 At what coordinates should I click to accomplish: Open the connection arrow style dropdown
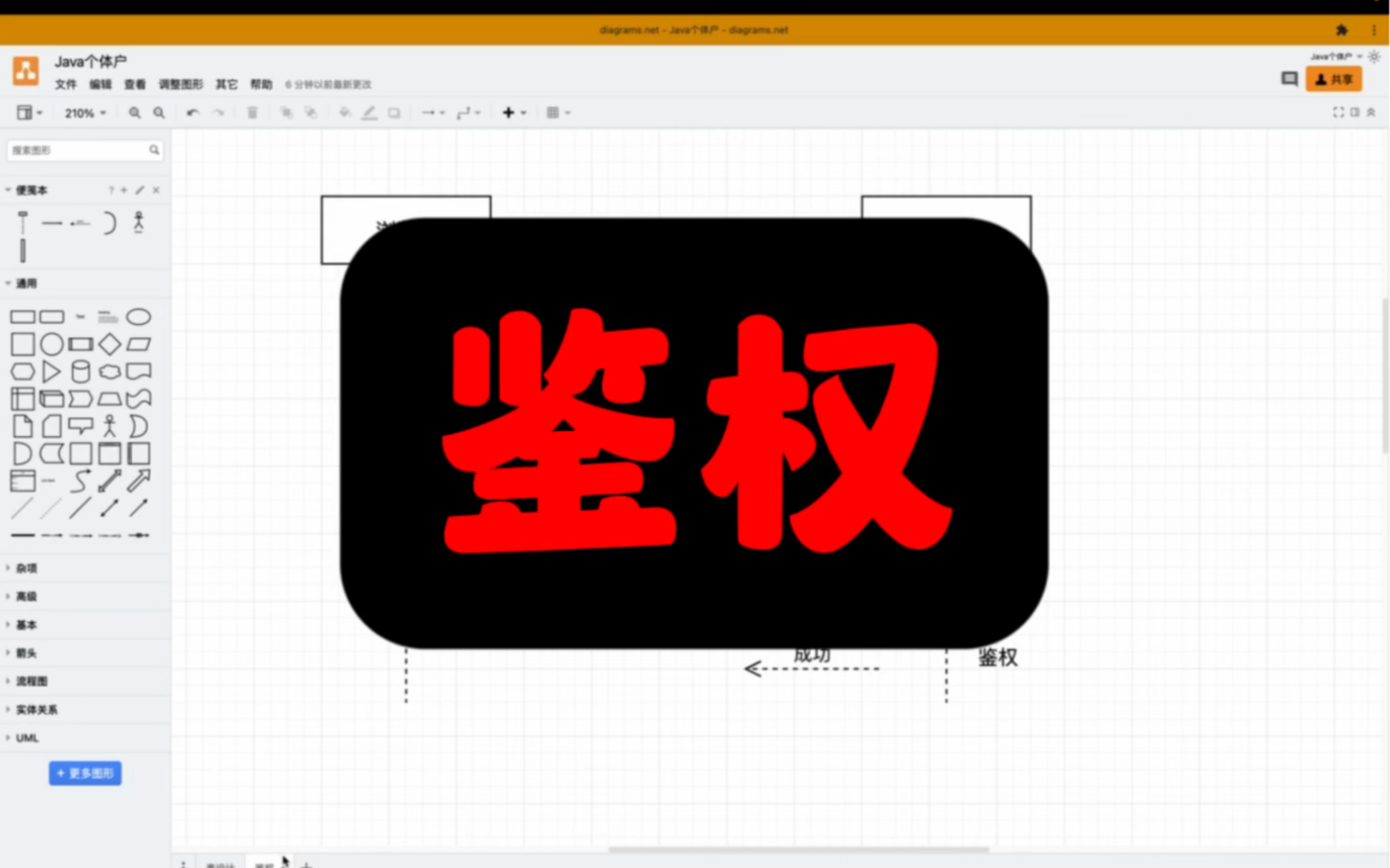pyautogui.click(x=433, y=113)
